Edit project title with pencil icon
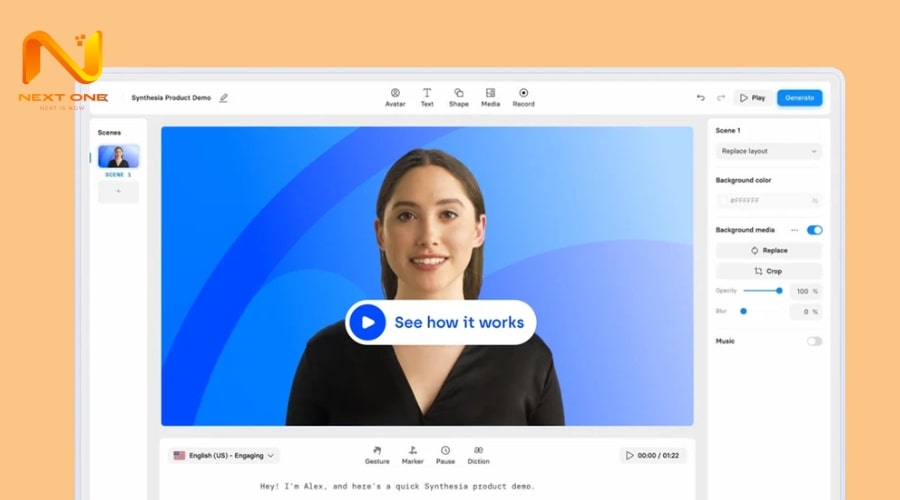Image resolution: width=900 pixels, height=500 pixels. (224, 98)
